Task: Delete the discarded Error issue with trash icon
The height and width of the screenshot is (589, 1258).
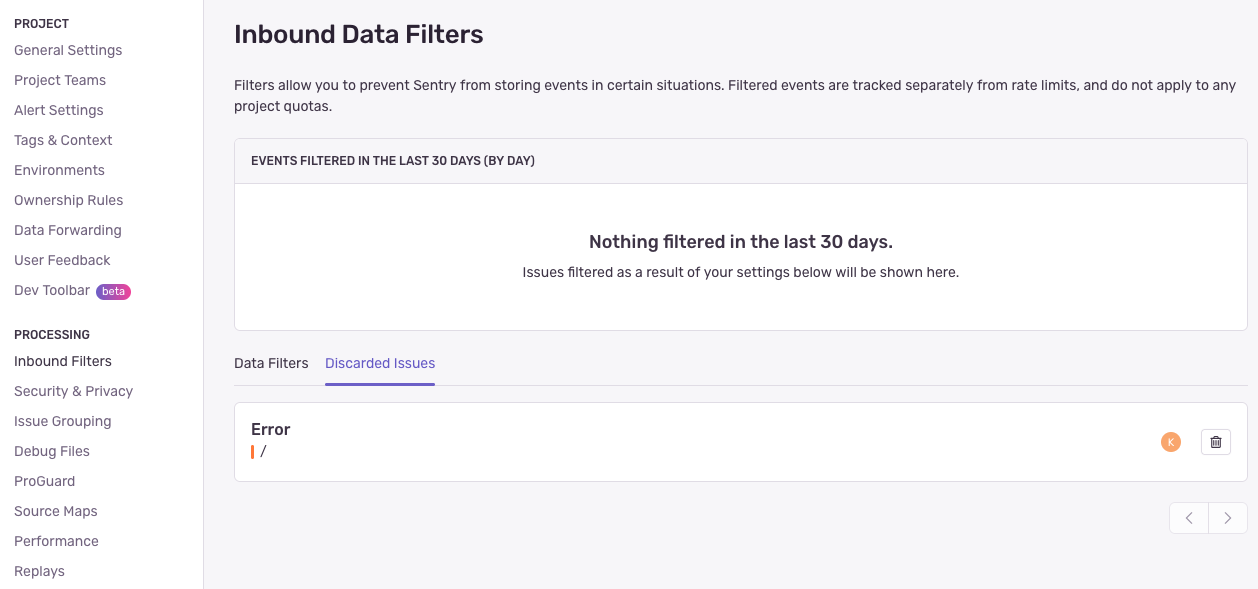Action: click(x=1215, y=442)
